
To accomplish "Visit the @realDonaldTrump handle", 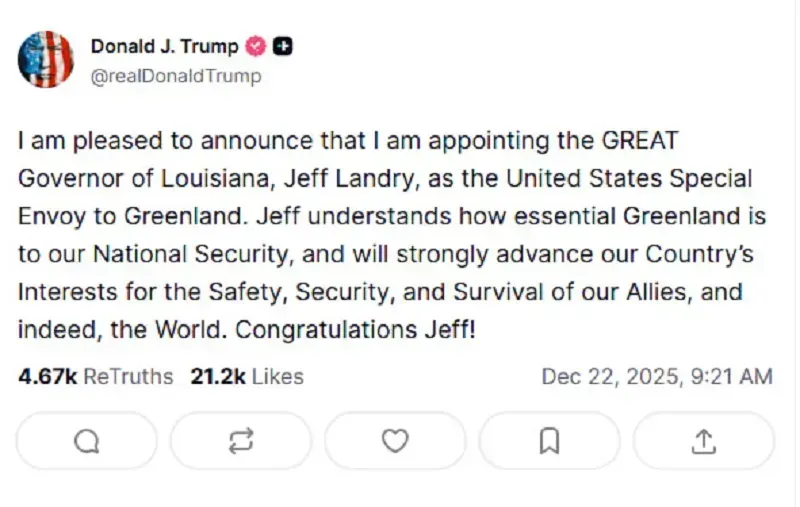I will click(177, 76).
